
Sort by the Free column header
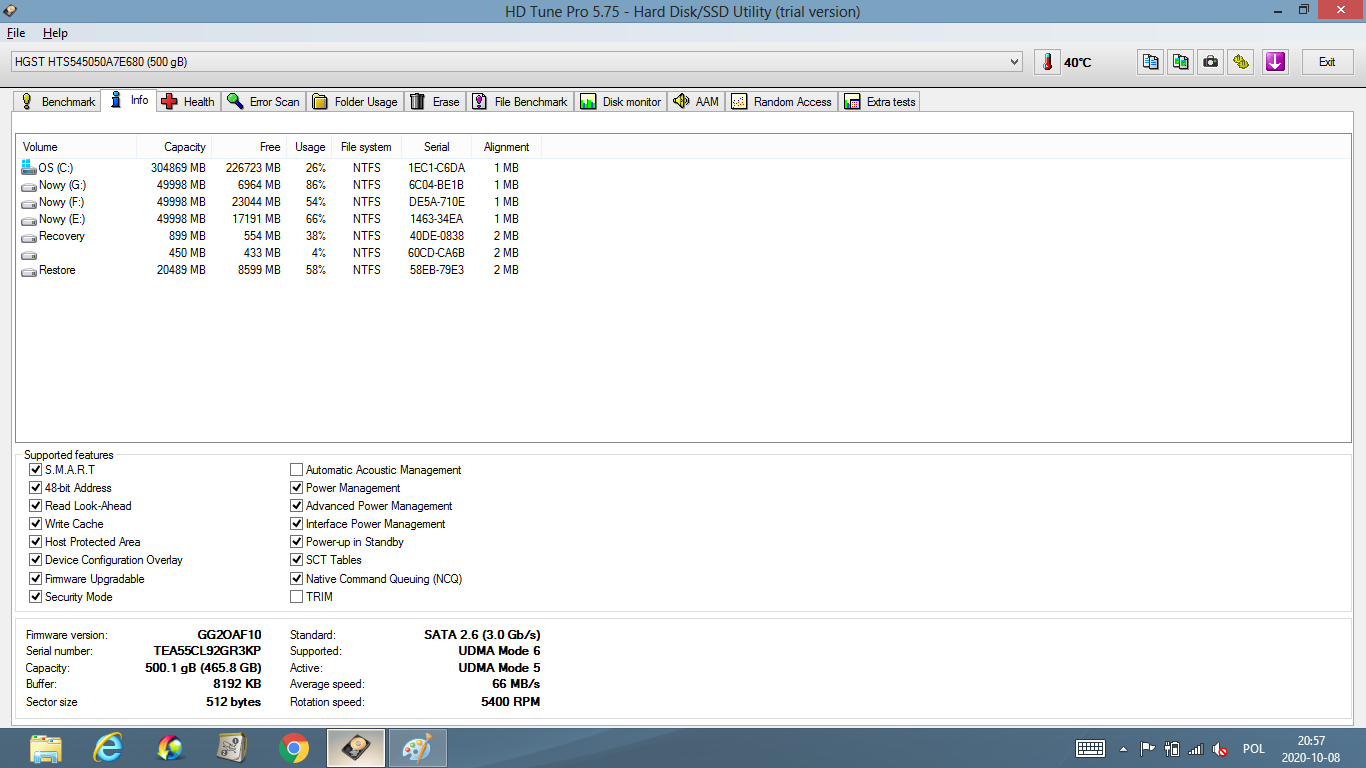(250, 147)
